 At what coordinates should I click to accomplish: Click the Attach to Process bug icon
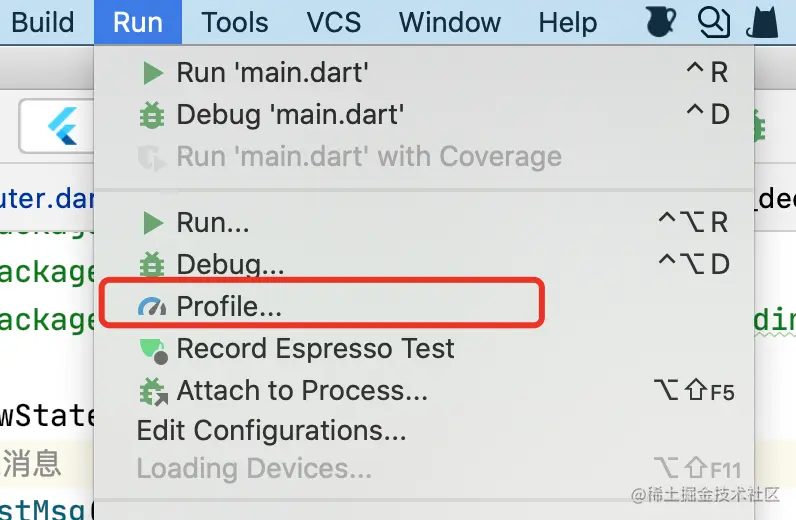[153, 391]
